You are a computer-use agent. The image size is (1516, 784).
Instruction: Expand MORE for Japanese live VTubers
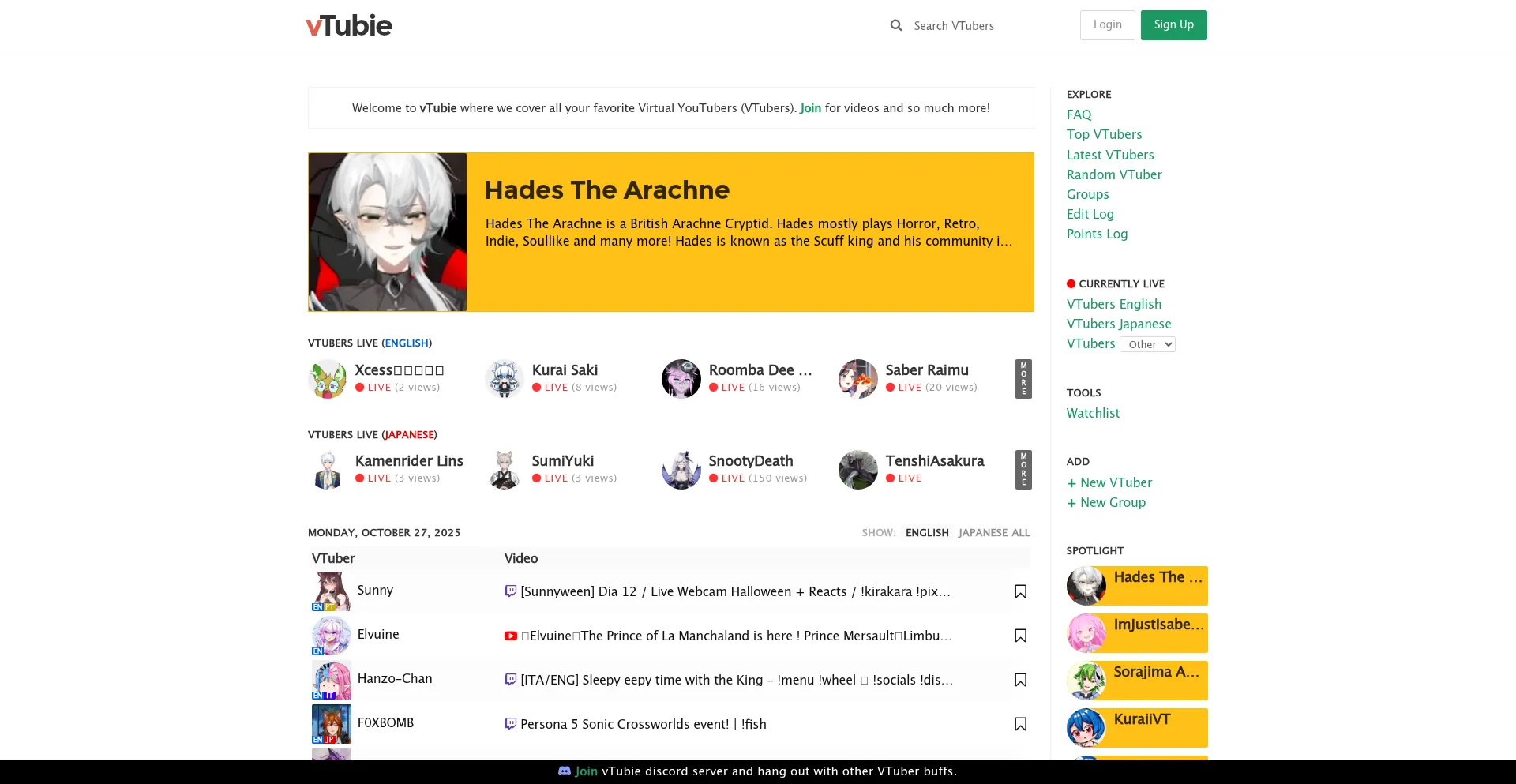point(1023,470)
